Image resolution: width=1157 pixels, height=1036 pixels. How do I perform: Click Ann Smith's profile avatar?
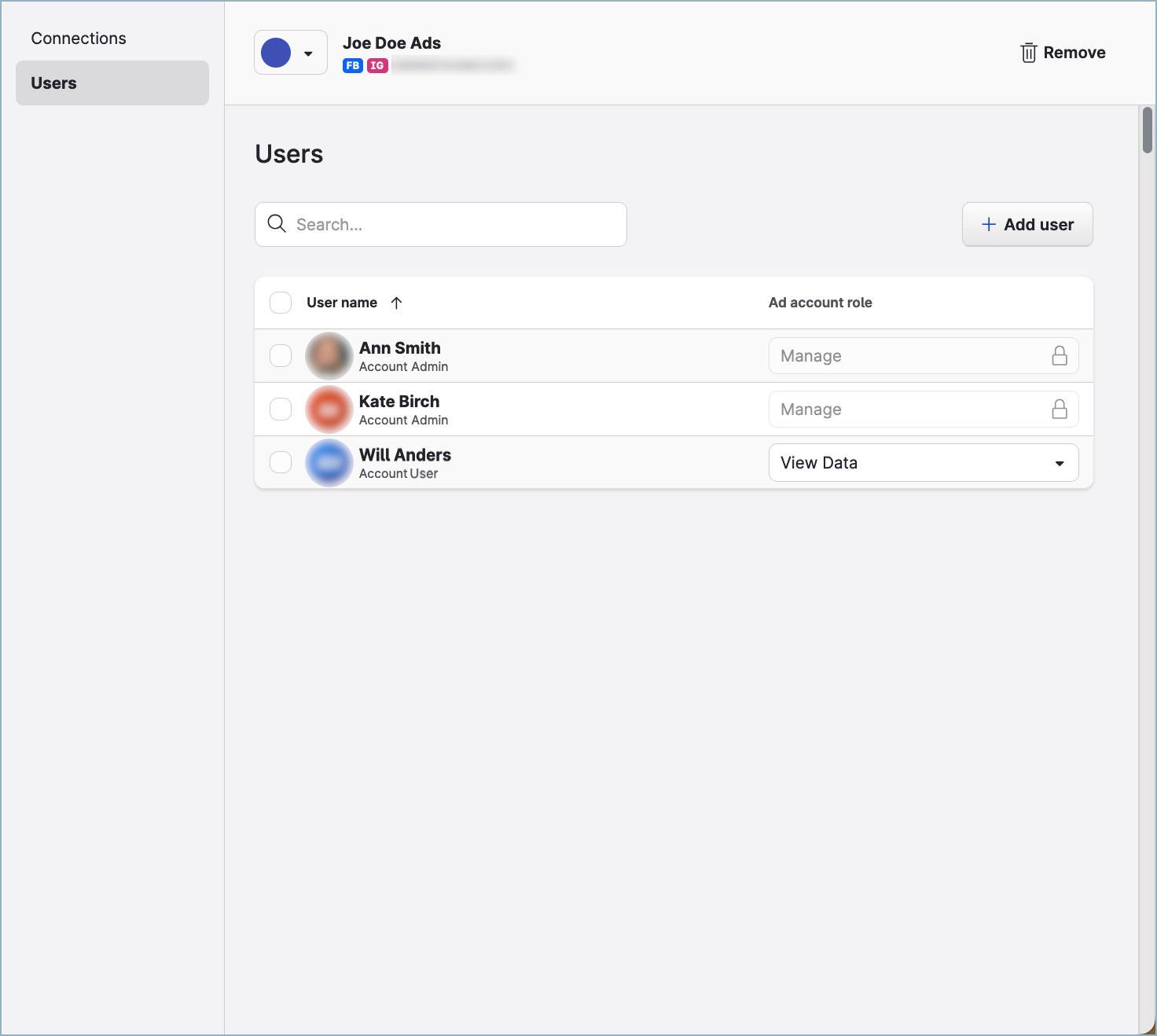(x=329, y=356)
